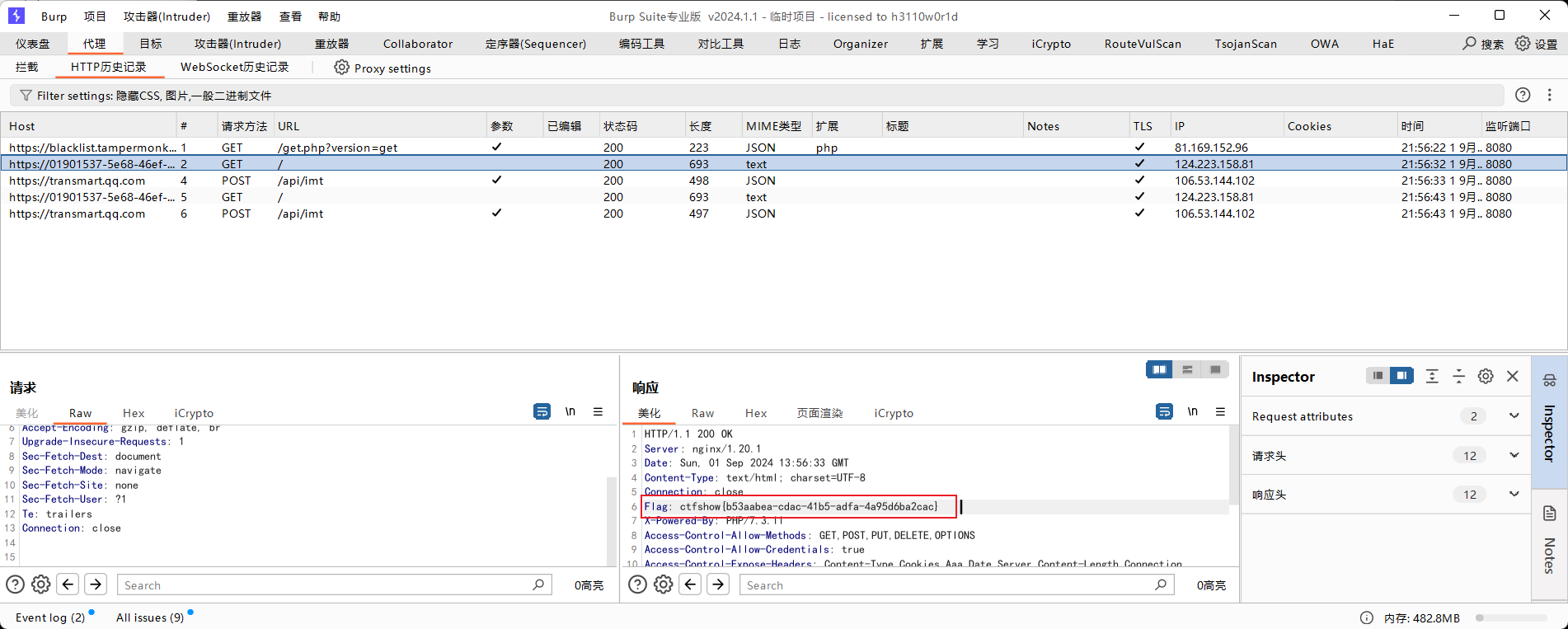Click the Proxy settings gear icon
Screen dimensions: 1568x629
pos(341,68)
